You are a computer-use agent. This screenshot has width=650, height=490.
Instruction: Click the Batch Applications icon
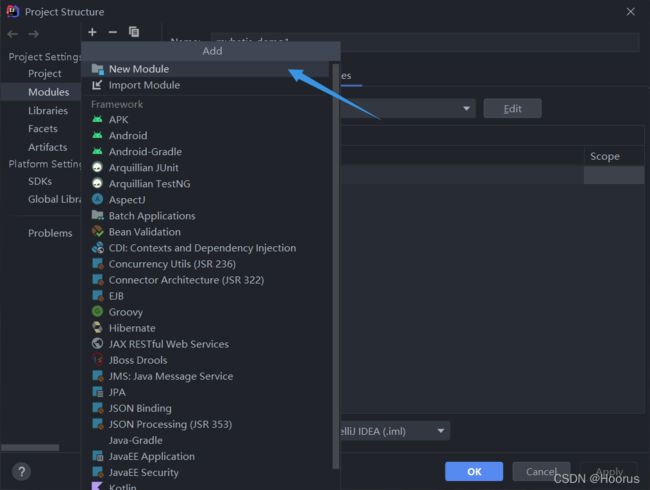(x=97, y=215)
